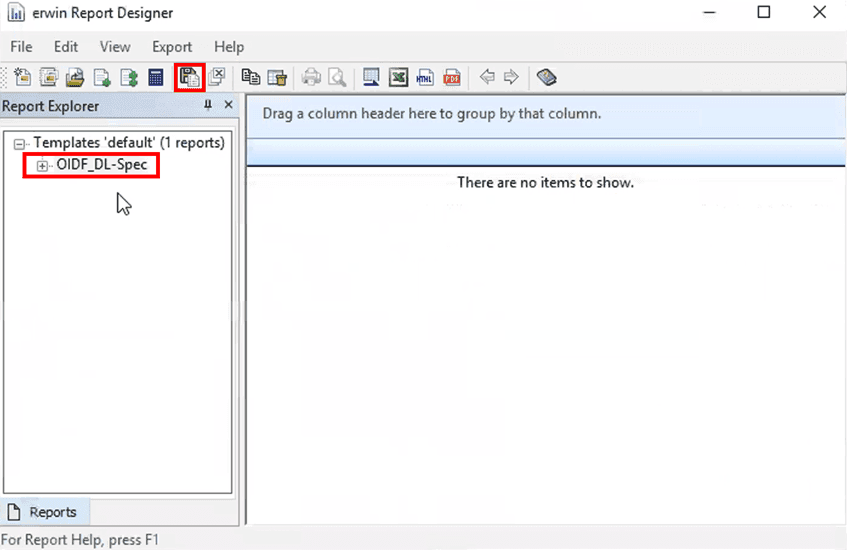This screenshot has height=550, width=847.
Task: Close the Report Explorer panel
Action: tap(228, 104)
